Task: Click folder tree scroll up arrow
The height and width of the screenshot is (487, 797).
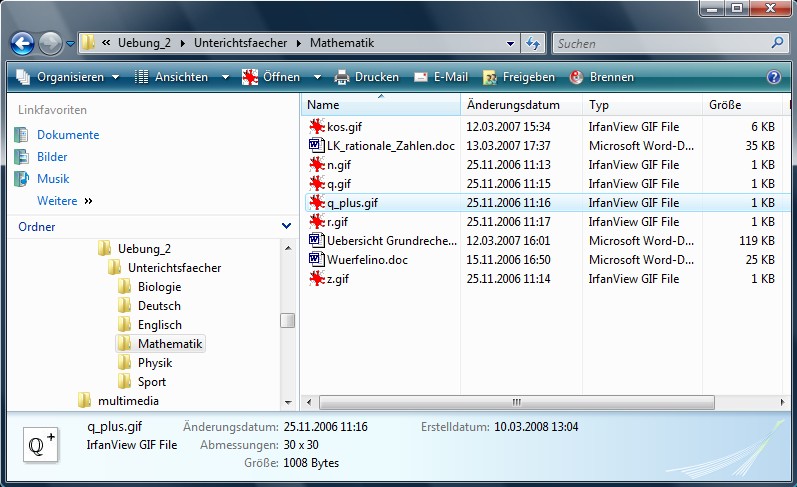Action: (288, 248)
